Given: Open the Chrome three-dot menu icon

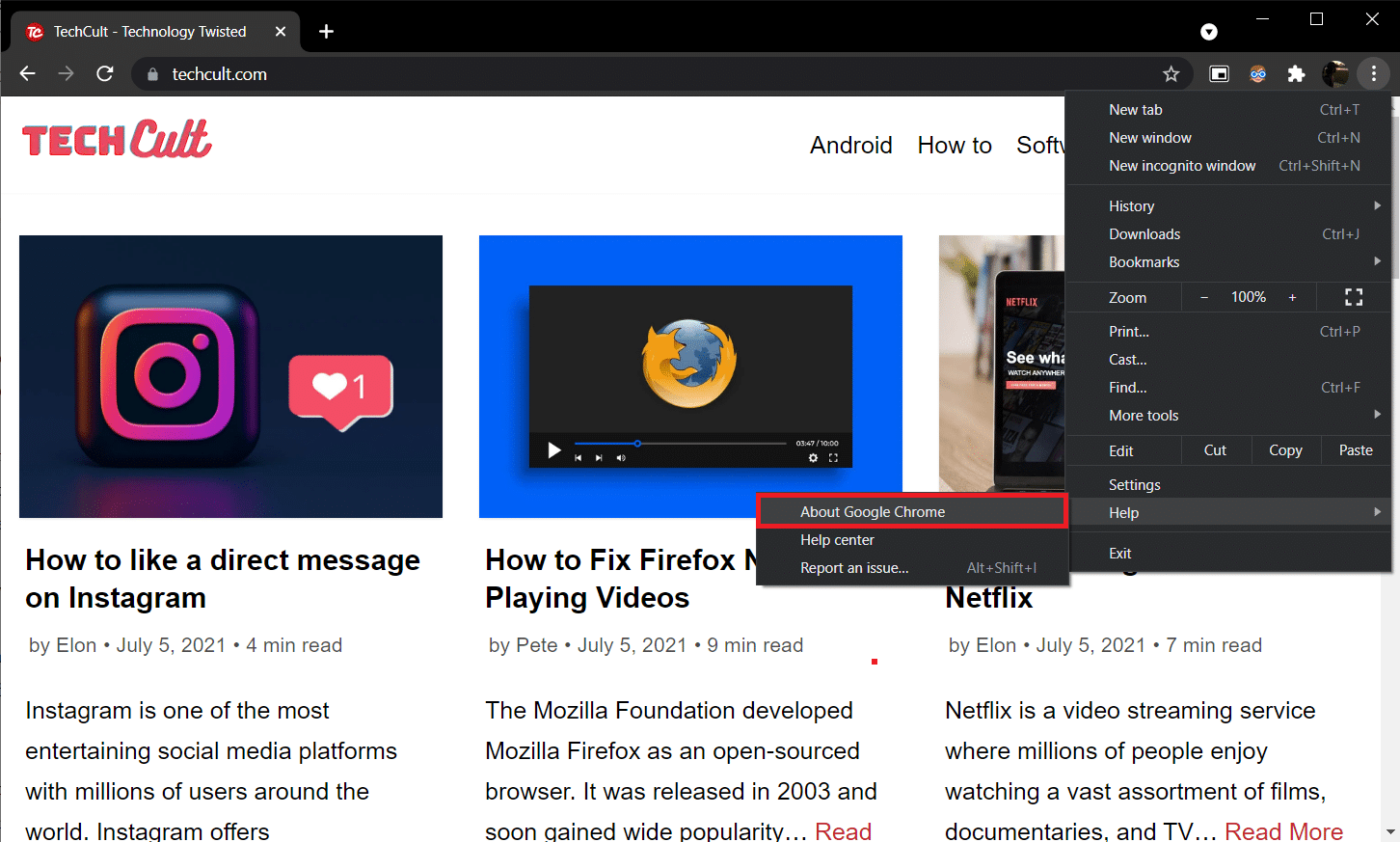Looking at the screenshot, I should coord(1373,74).
